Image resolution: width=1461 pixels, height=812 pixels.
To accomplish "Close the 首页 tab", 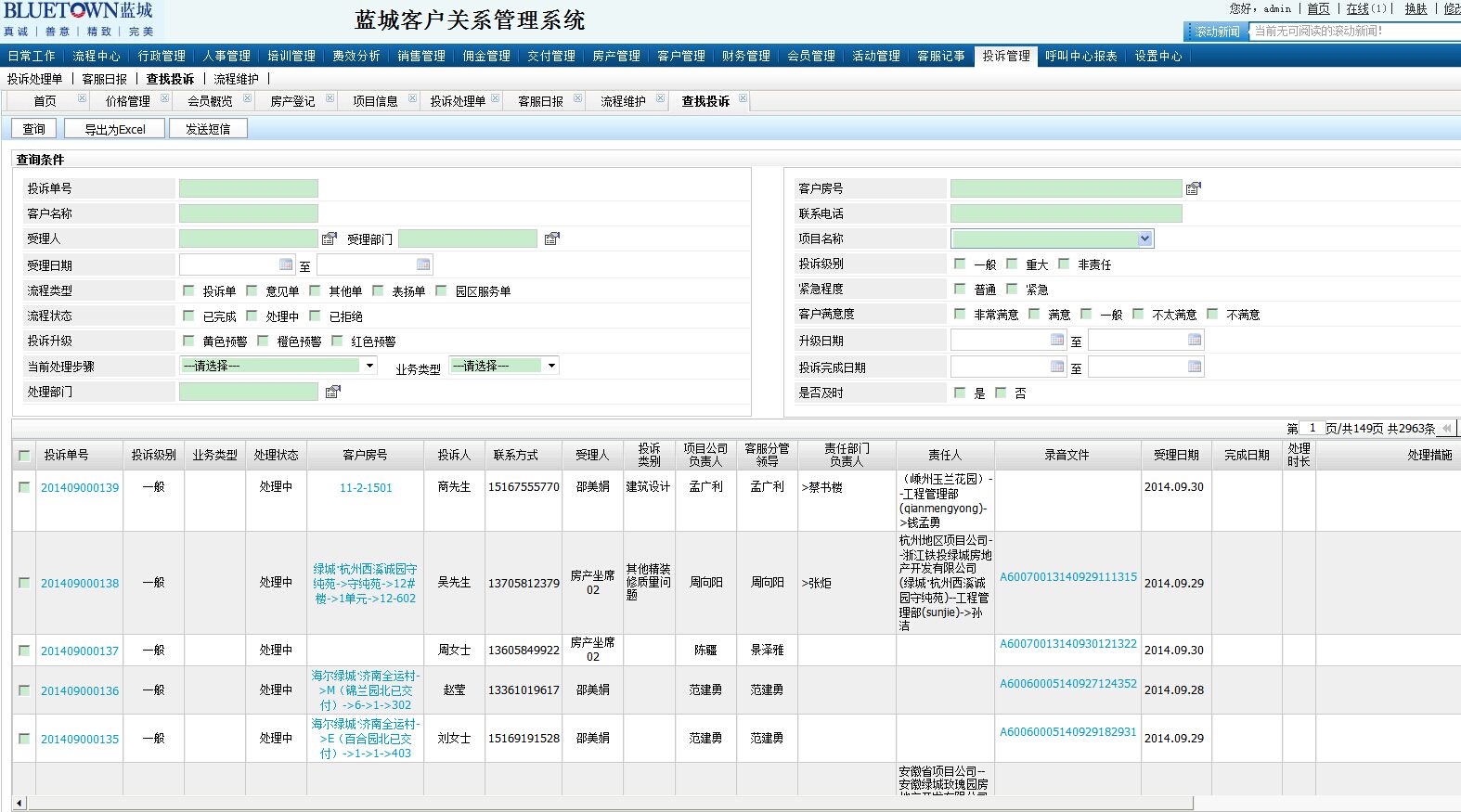I will pos(82,97).
